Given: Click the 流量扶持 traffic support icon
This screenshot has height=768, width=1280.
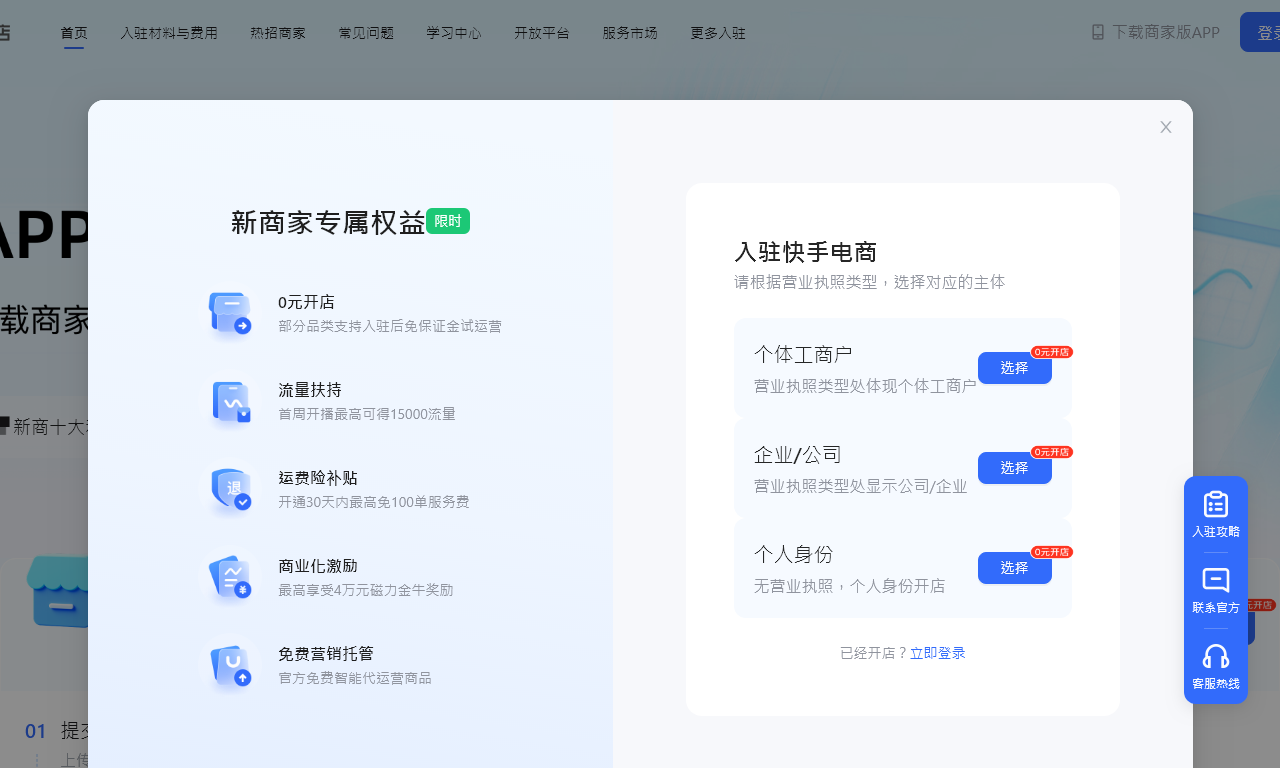Looking at the screenshot, I should [230, 402].
